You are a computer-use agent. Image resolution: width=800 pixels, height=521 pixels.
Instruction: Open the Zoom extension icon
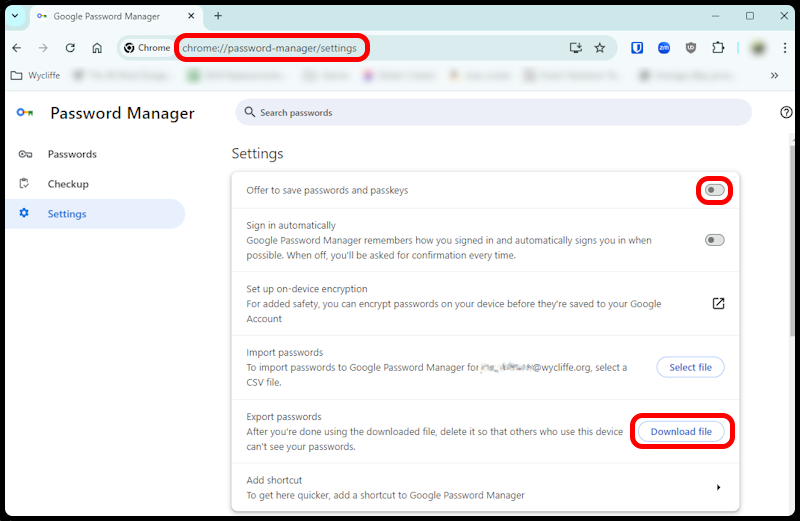point(664,48)
